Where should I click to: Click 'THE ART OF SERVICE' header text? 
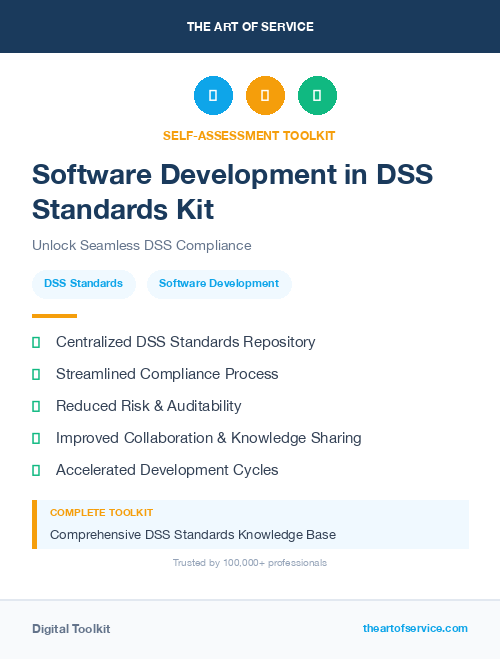click(x=250, y=27)
